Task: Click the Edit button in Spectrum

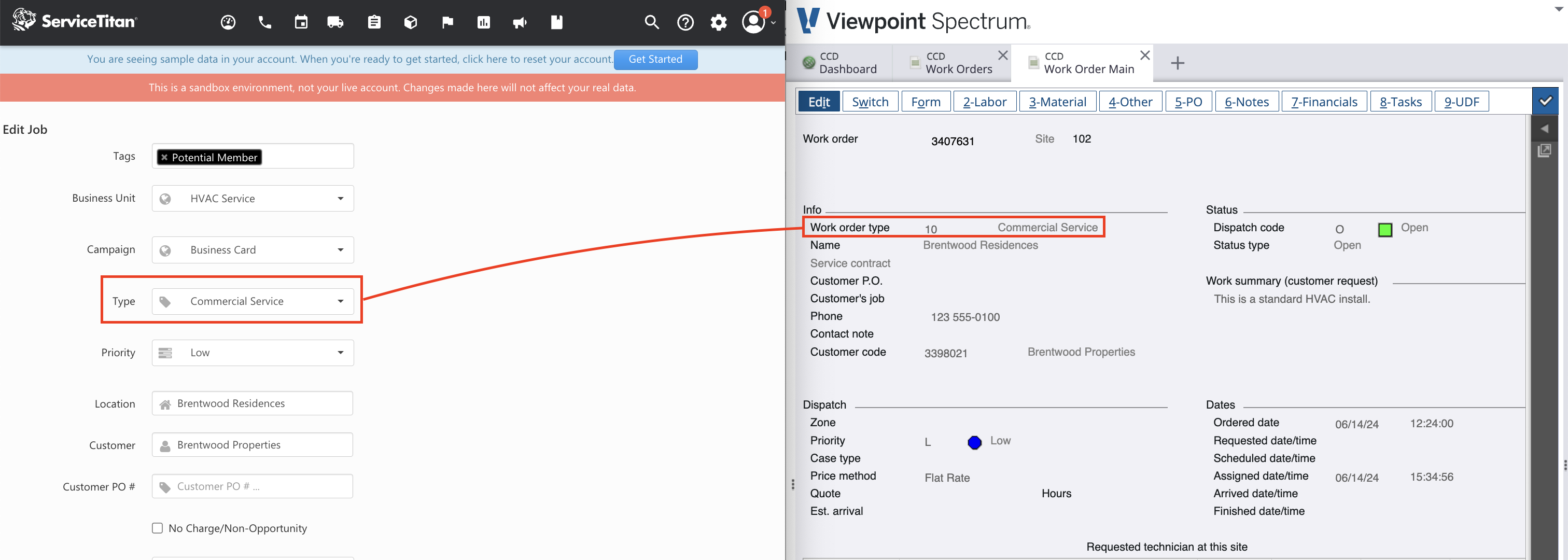Action: [819, 102]
